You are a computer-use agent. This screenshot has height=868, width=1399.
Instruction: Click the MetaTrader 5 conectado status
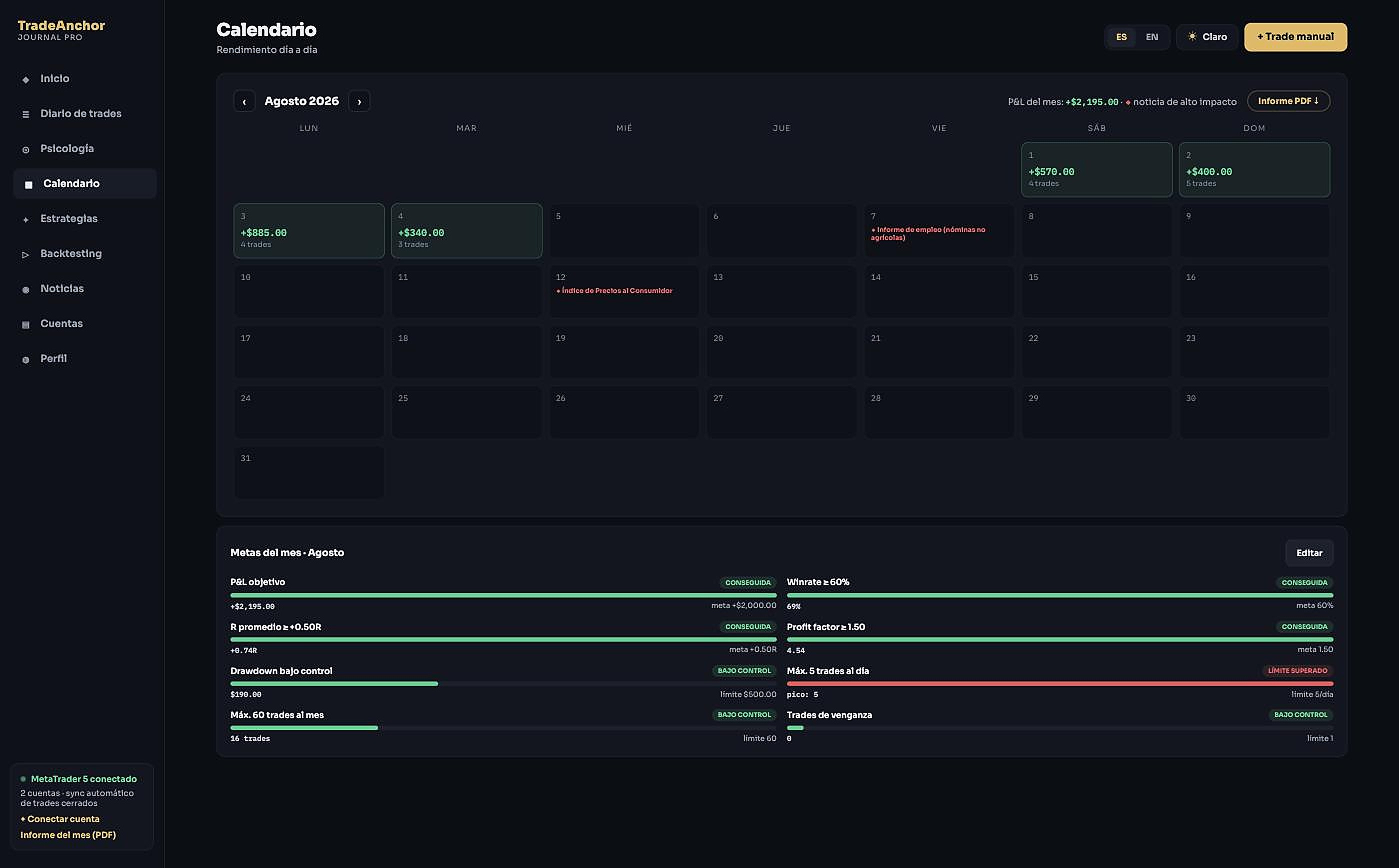pyautogui.click(x=78, y=779)
